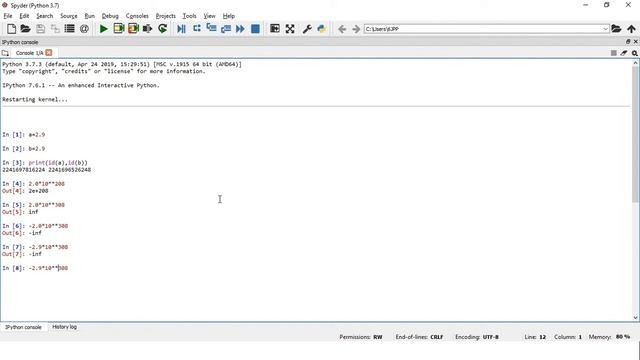Screen dimensions: 640x360
Task: Click the browse tabs icon left of Console 1/A
Action: [x=5, y=53]
